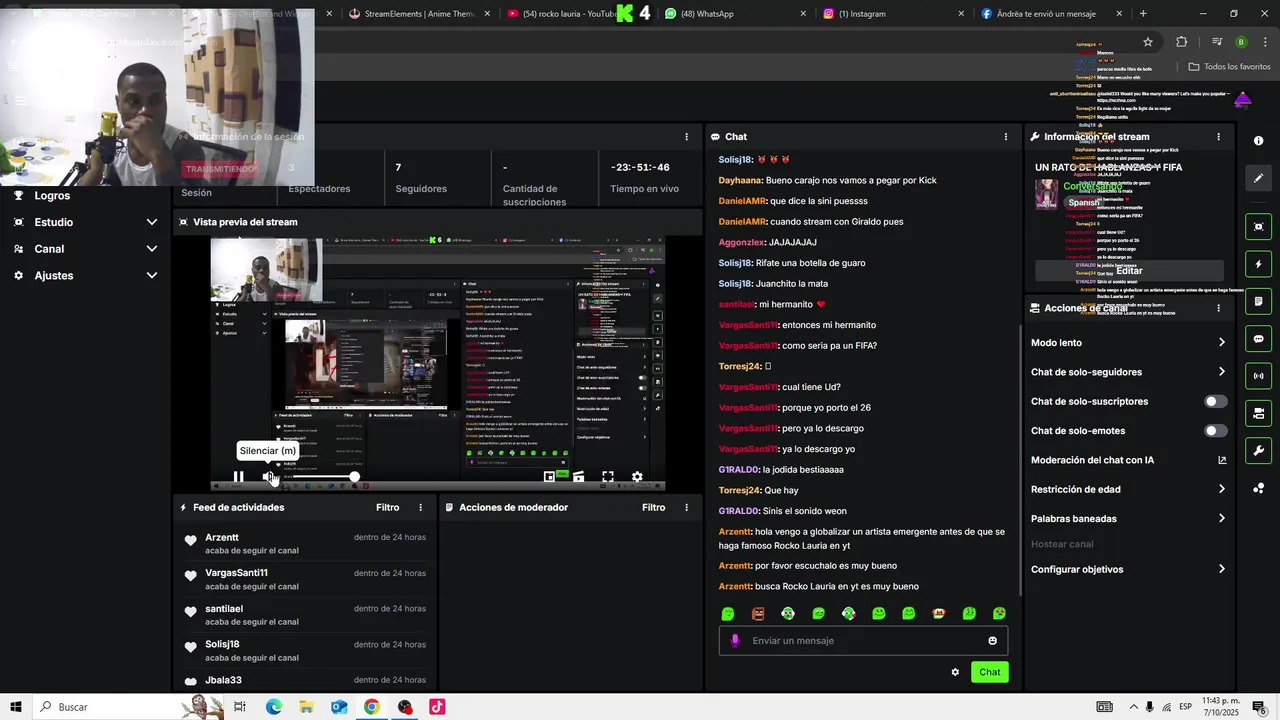Open Chat panel three-dot menu
Screen dimensions: 1280x720
pyautogui.click(x=1006, y=137)
